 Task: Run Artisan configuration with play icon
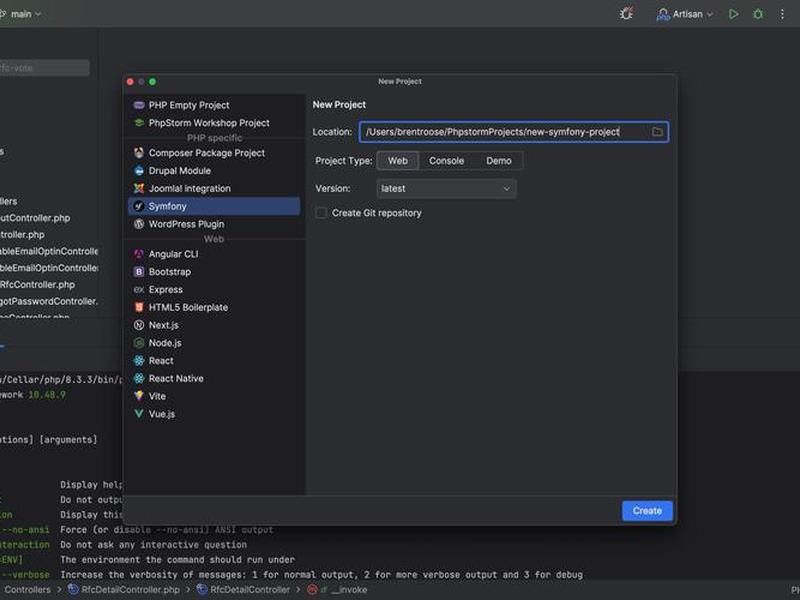(x=734, y=14)
